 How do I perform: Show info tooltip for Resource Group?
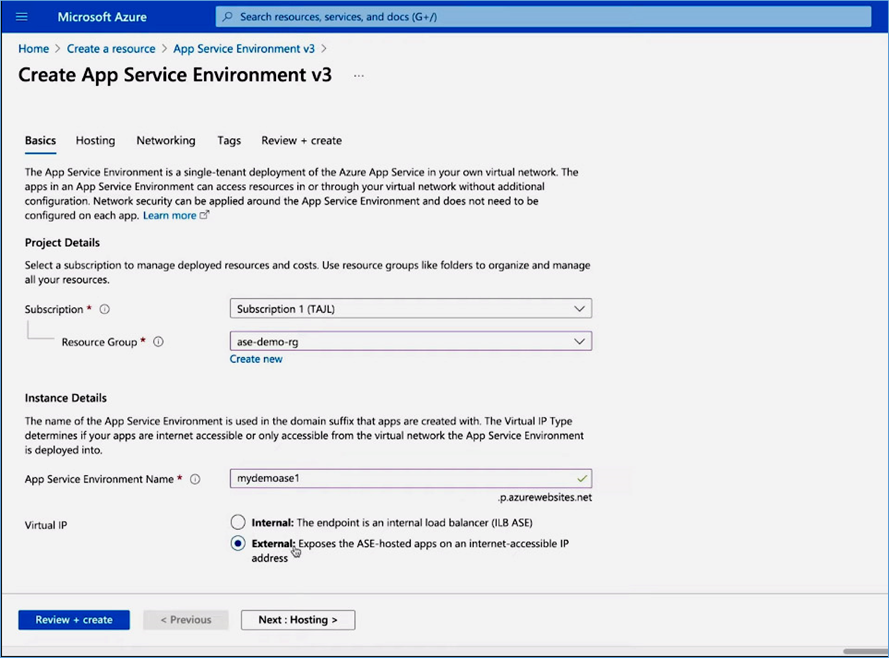[159, 342]
